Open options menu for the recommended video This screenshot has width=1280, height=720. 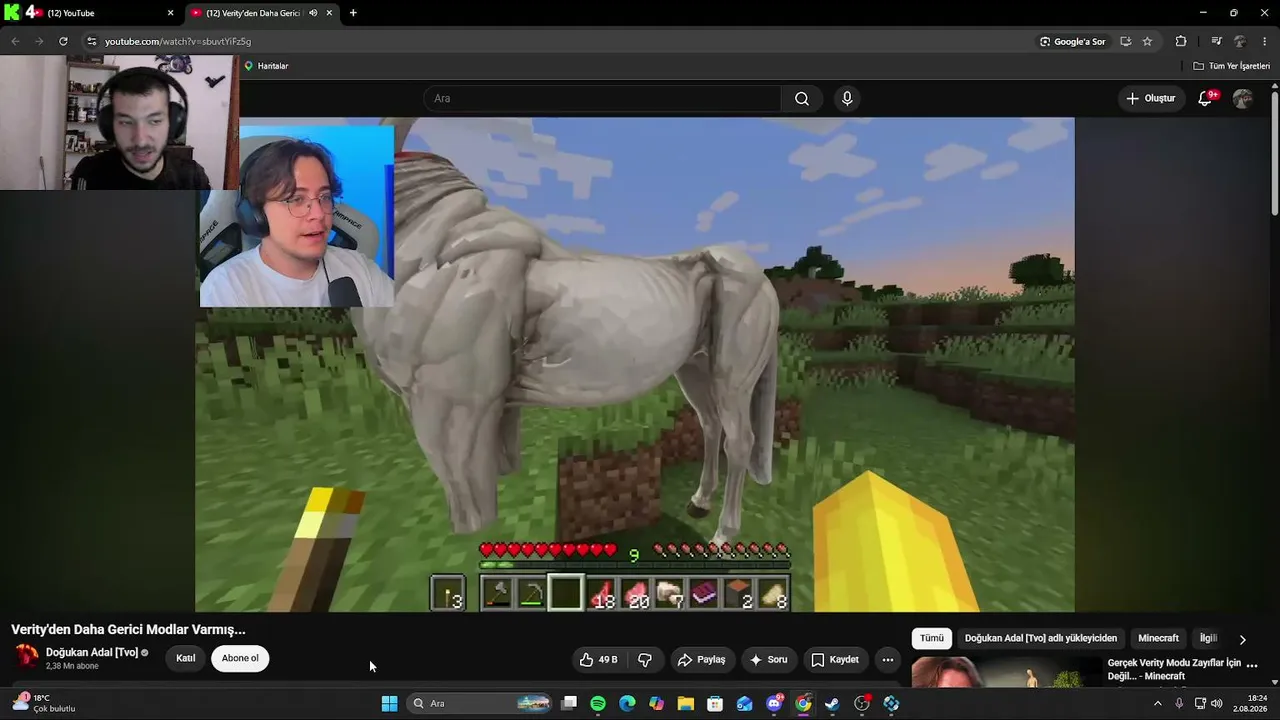click(x=1252, y=664)
